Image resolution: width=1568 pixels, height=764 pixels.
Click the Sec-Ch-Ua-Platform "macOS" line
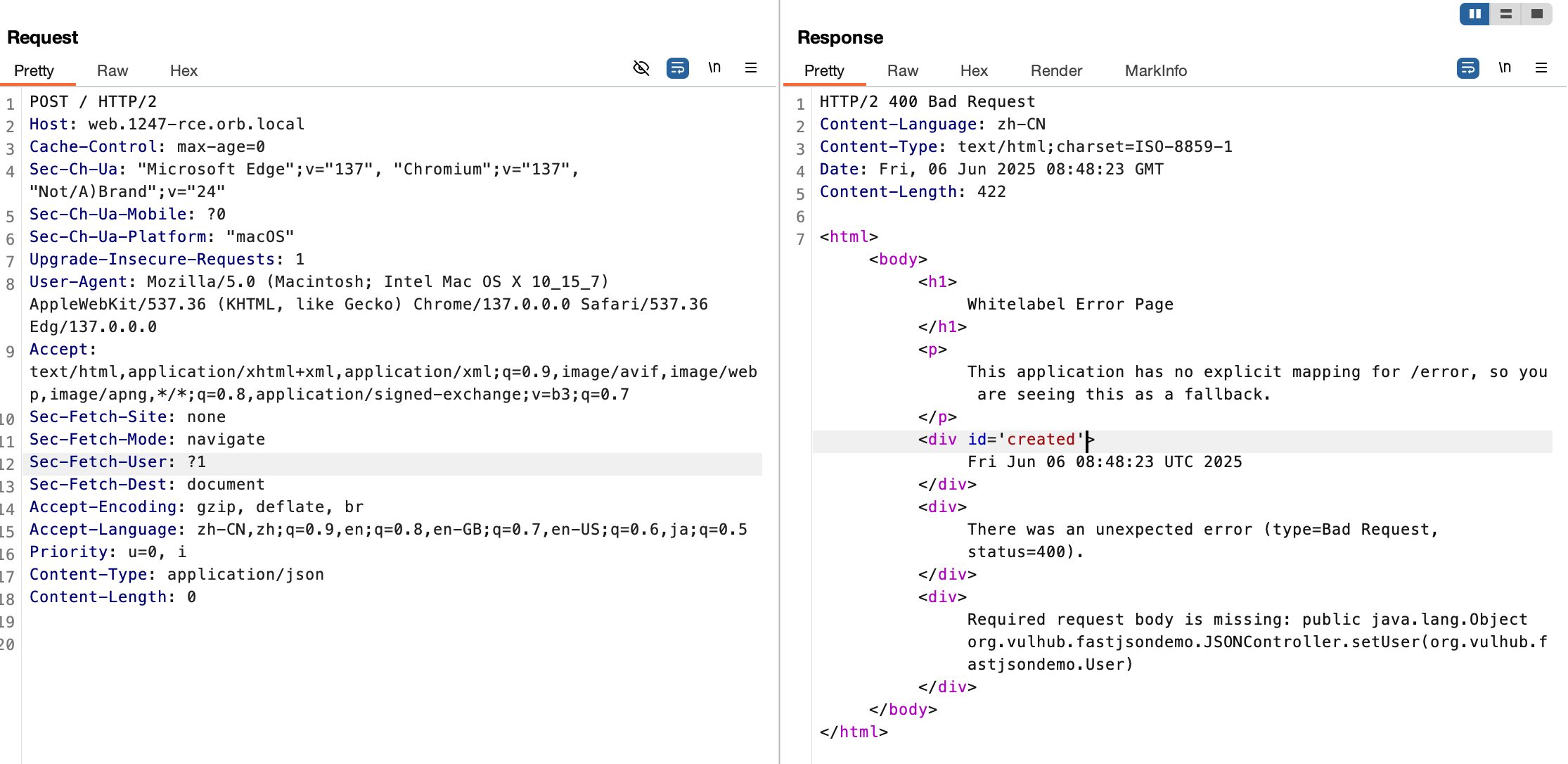click(x=162, y=236)
